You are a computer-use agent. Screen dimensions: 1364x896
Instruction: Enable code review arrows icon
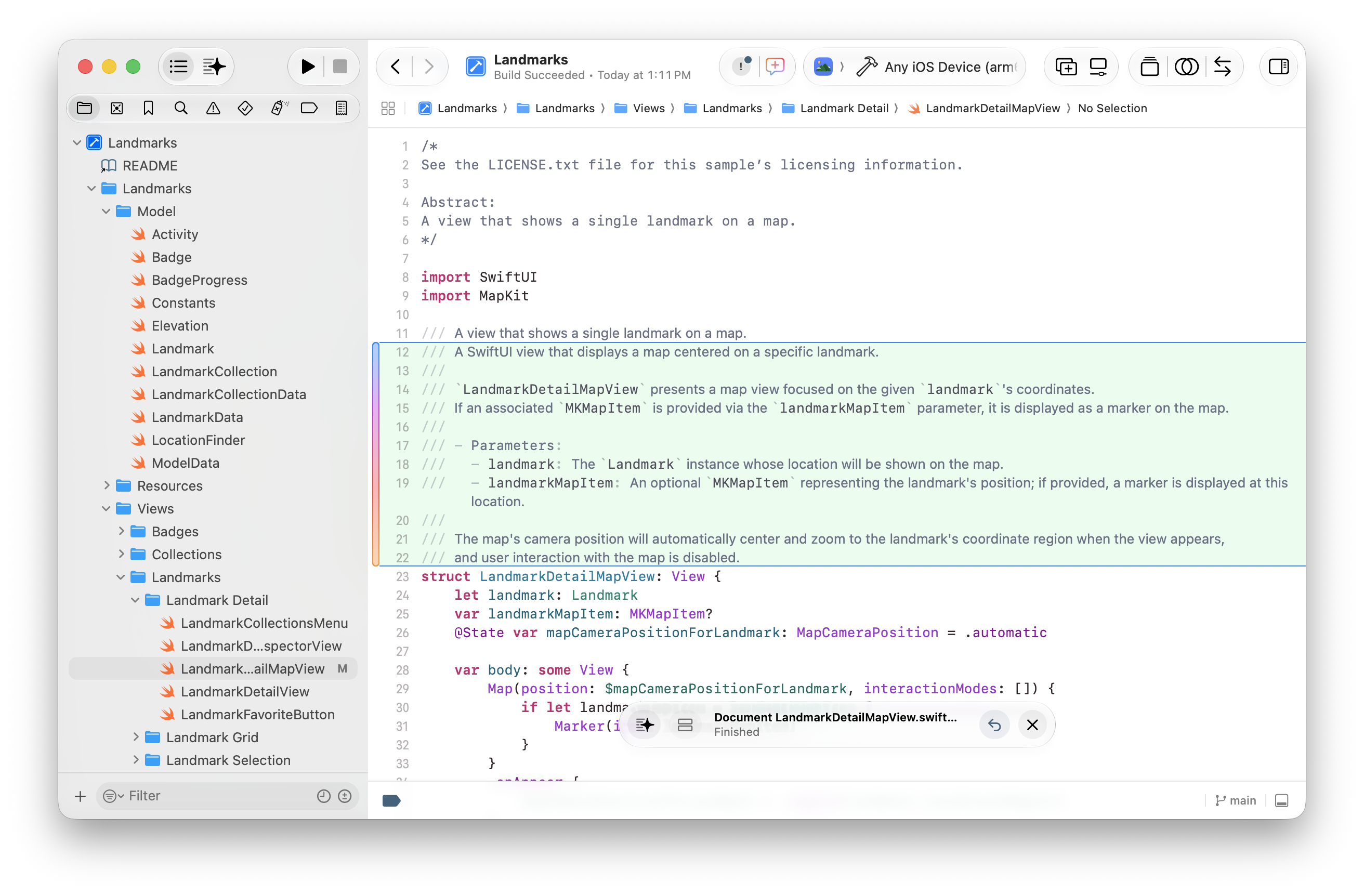(1222, 67)
